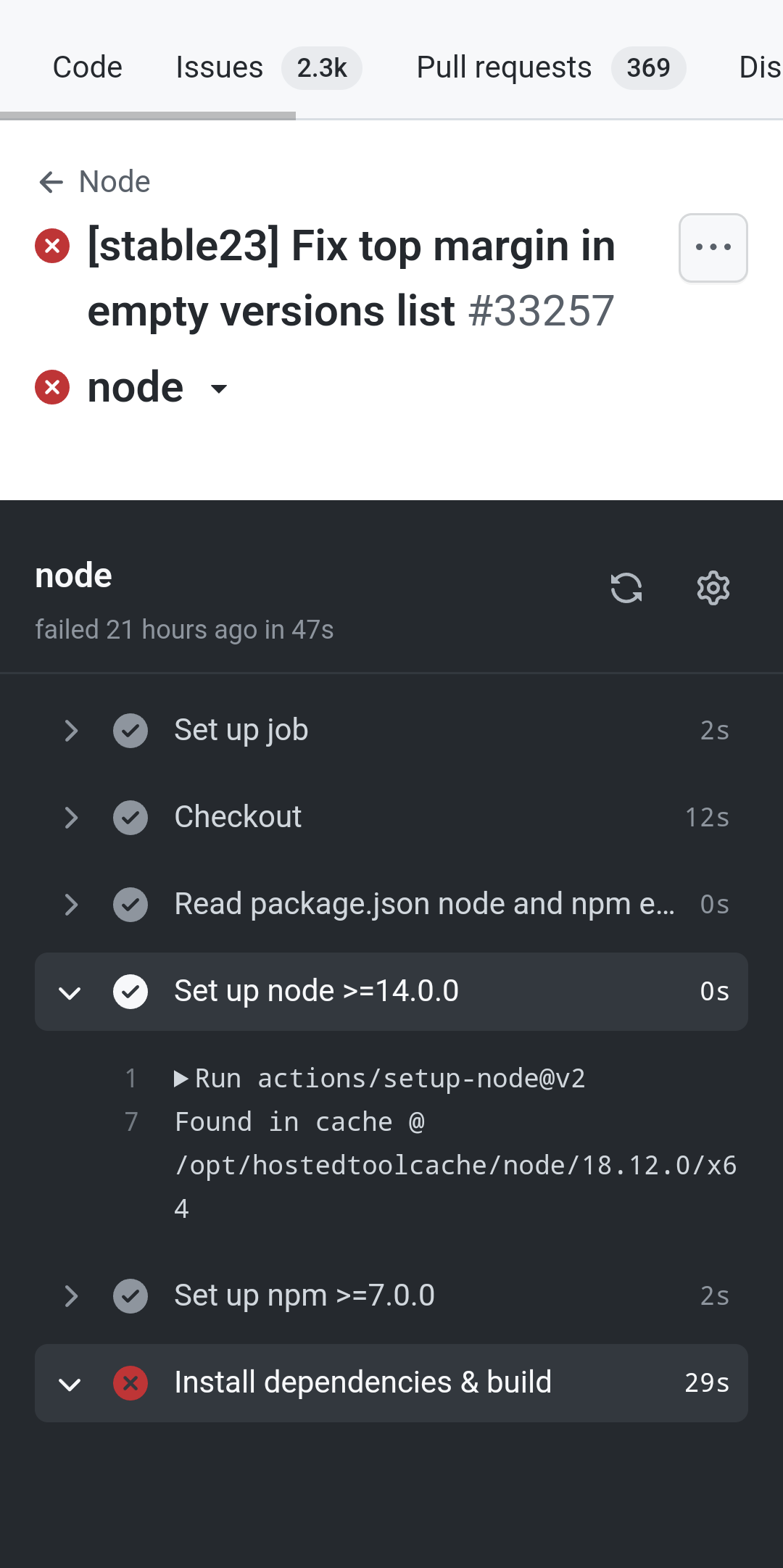Expand the Read package.json step
Viewport: 783px width, 1568px height.
[x=70, y=904]
